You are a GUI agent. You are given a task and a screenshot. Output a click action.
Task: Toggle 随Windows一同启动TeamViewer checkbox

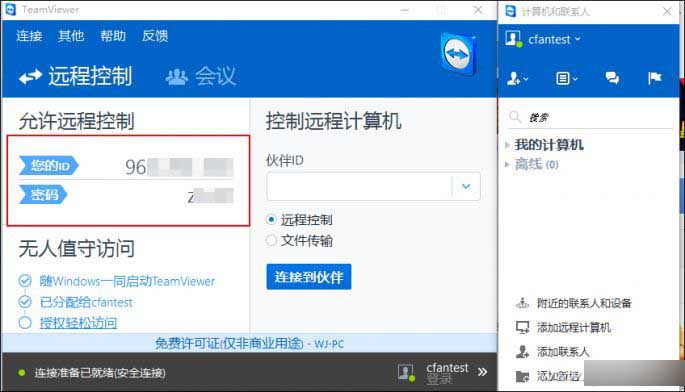click(25, 281)
